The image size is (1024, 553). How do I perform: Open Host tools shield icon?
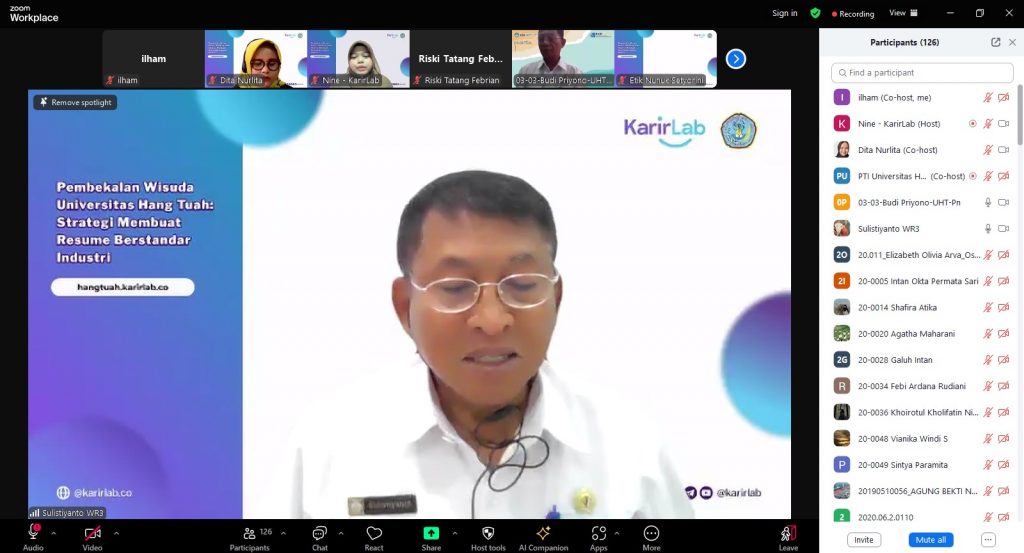488,534
